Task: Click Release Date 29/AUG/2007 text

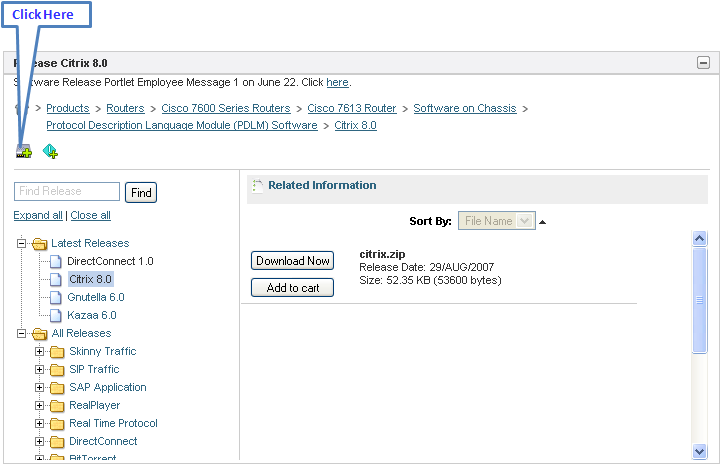Action: tap(427, 267)
